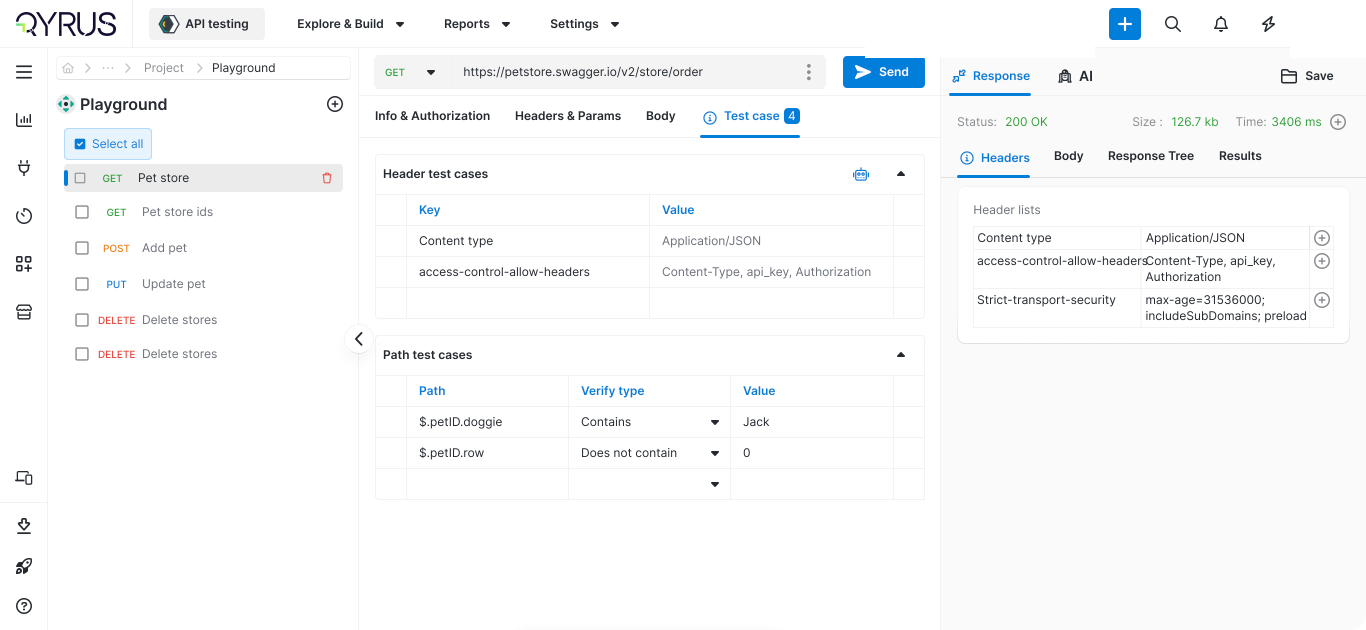Viewport: 1366px width, 630px height.
Task: Click the home icon in breadcrumb
Action: pyautogui.click(x=68, y=68)
